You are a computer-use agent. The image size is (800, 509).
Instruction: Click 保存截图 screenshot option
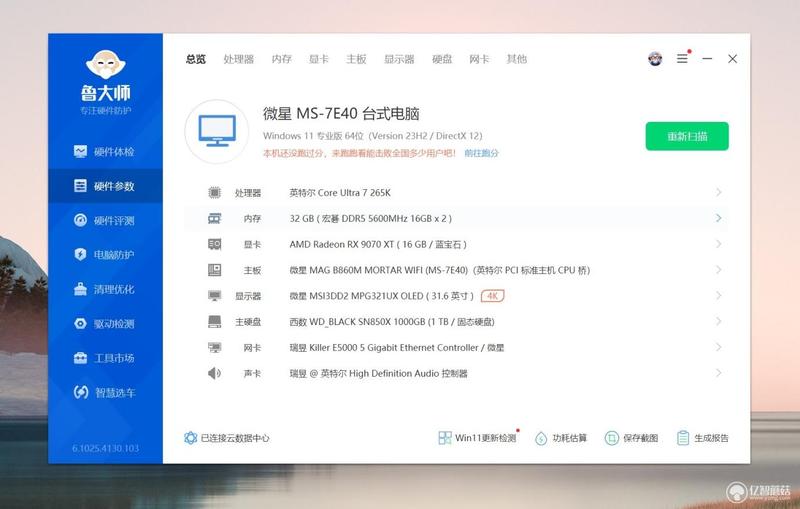pyautogui.click(x=631, y=438)
